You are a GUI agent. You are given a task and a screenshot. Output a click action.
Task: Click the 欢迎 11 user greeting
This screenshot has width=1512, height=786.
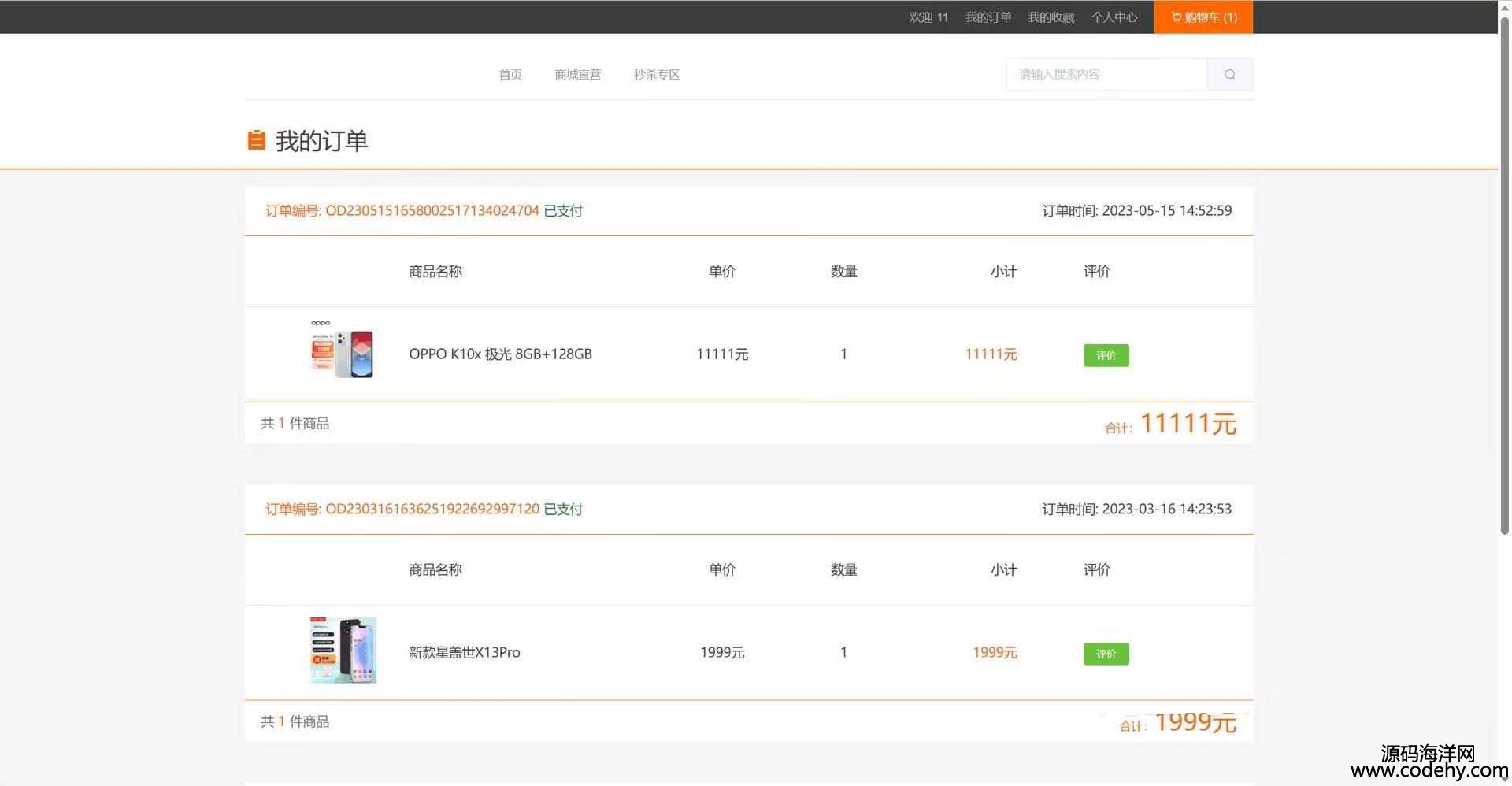pos(928,17)
